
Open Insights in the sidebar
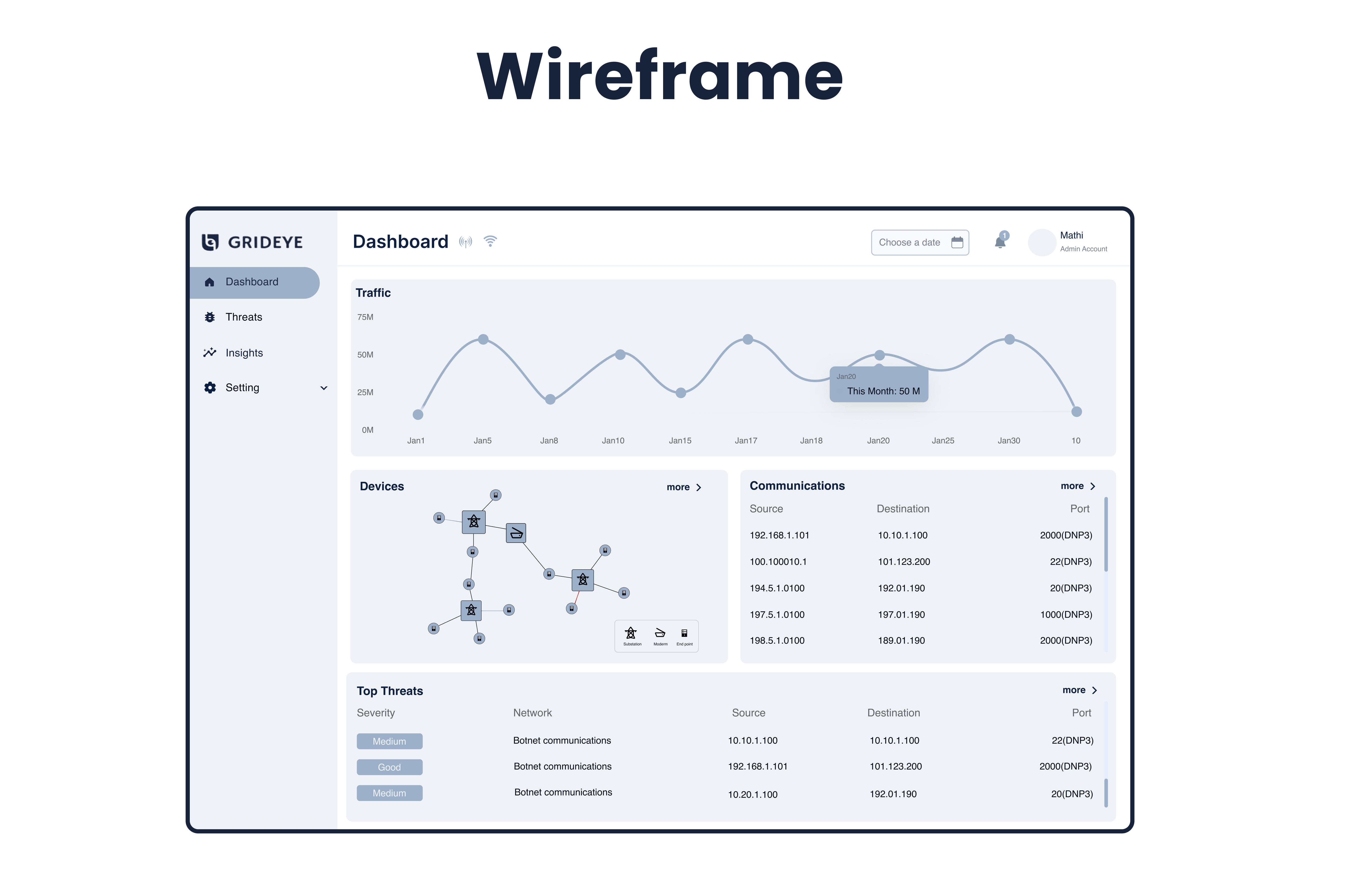coord(244,353)
